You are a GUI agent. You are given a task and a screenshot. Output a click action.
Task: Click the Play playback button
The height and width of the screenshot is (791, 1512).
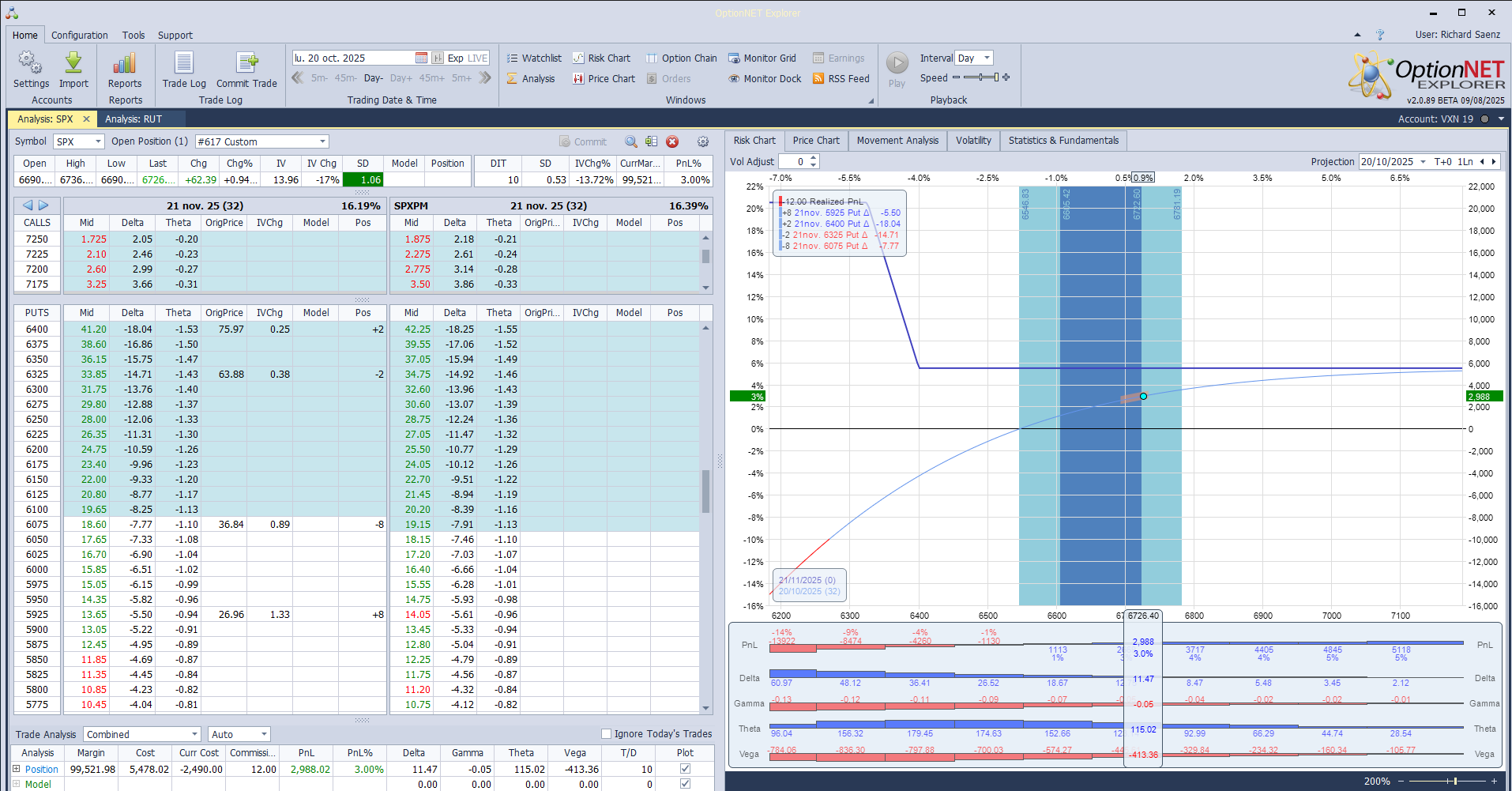click(x=897, y=70)
